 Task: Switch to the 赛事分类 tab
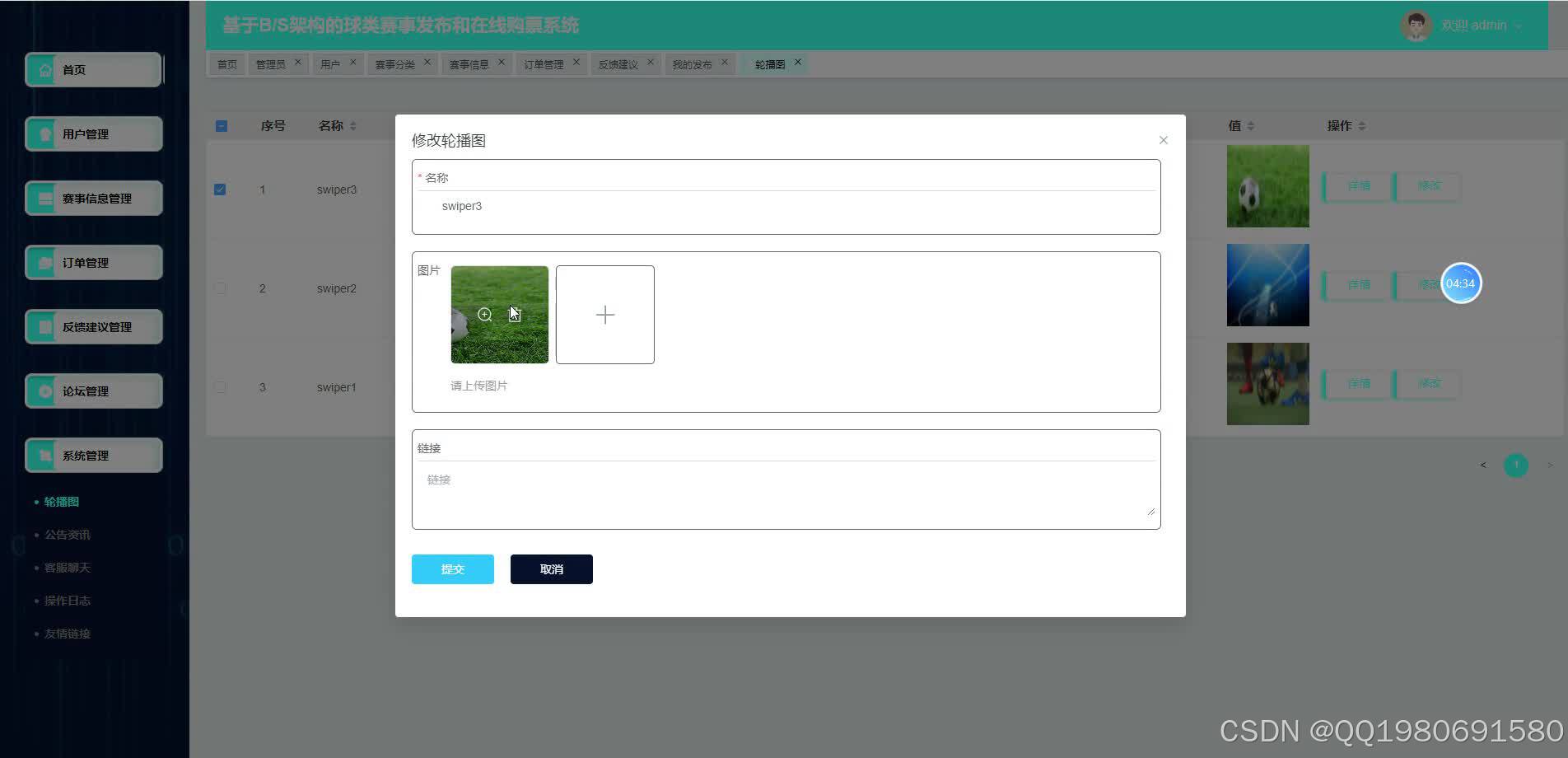pyautogui.click(x=395, y=63)
